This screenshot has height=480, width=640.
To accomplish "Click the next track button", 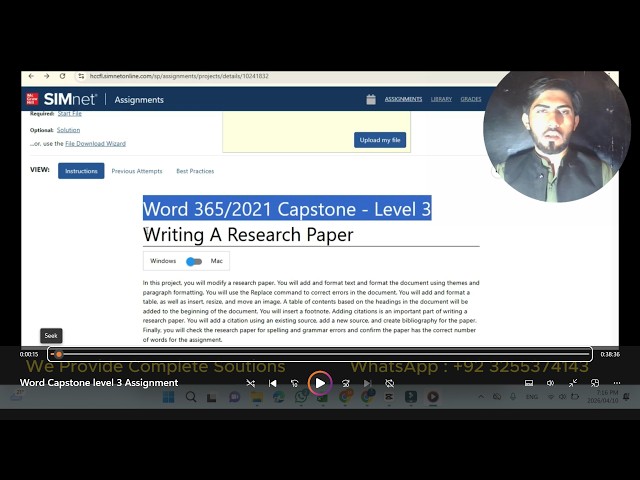I will pyautogui.click(x=367, y=383).
